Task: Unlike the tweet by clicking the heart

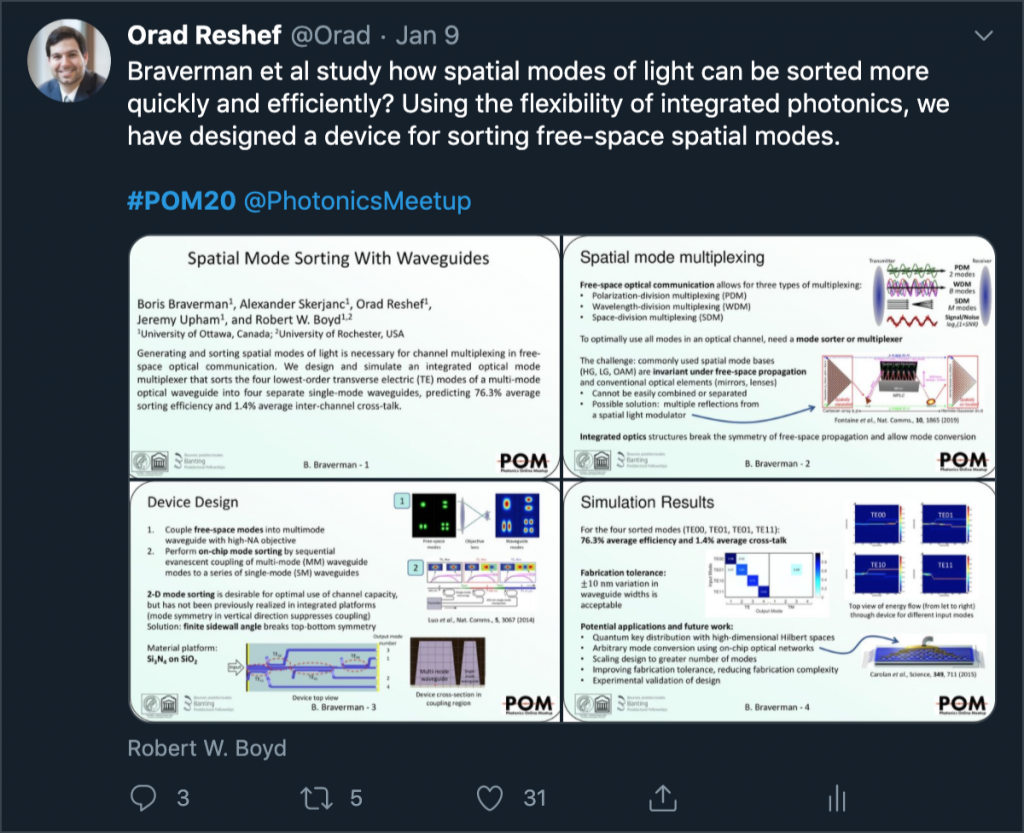Action: click(x=490, y=798)
